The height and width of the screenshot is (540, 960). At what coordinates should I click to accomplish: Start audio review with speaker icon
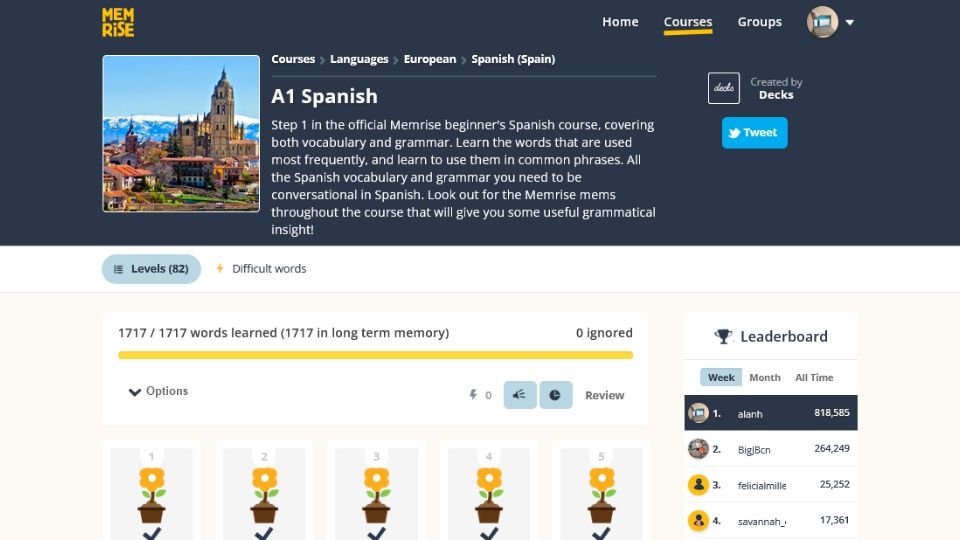point(520,395)
